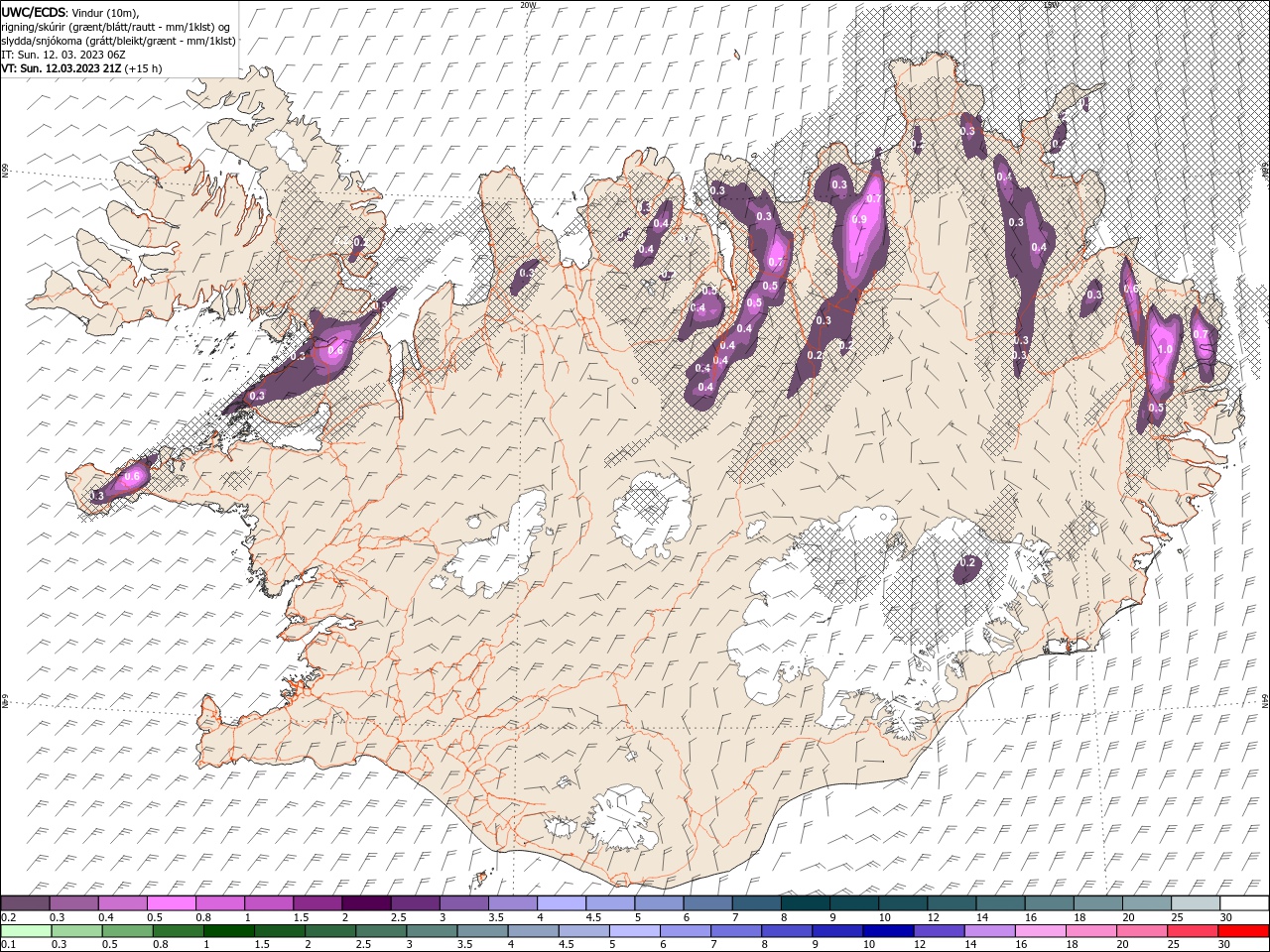Viewport: 1270px width, 952px height.
Task: Click the bright pink 0.5 snow legend swatch
Action: [171, 903]
